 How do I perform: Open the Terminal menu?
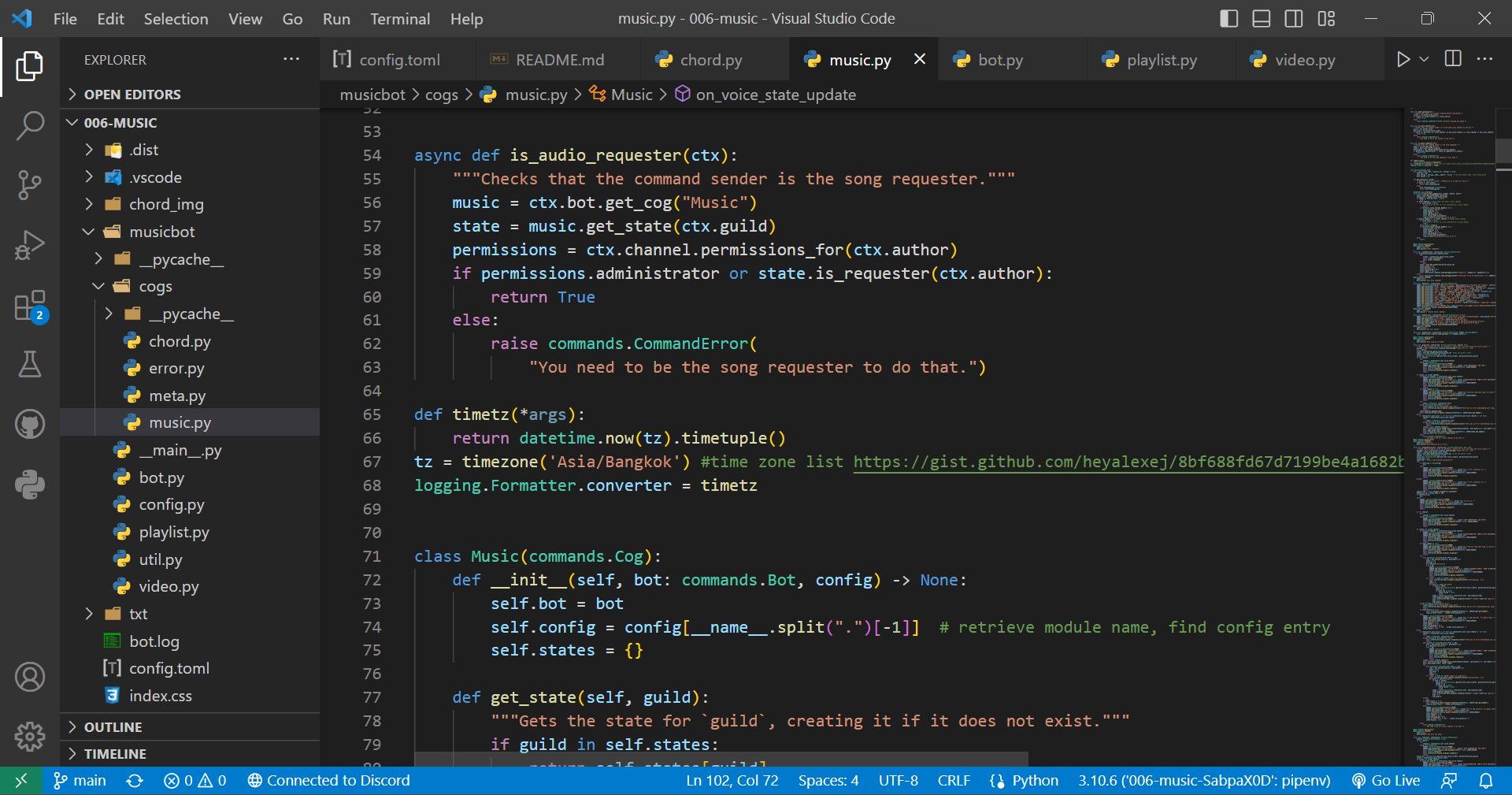(399, 18)
